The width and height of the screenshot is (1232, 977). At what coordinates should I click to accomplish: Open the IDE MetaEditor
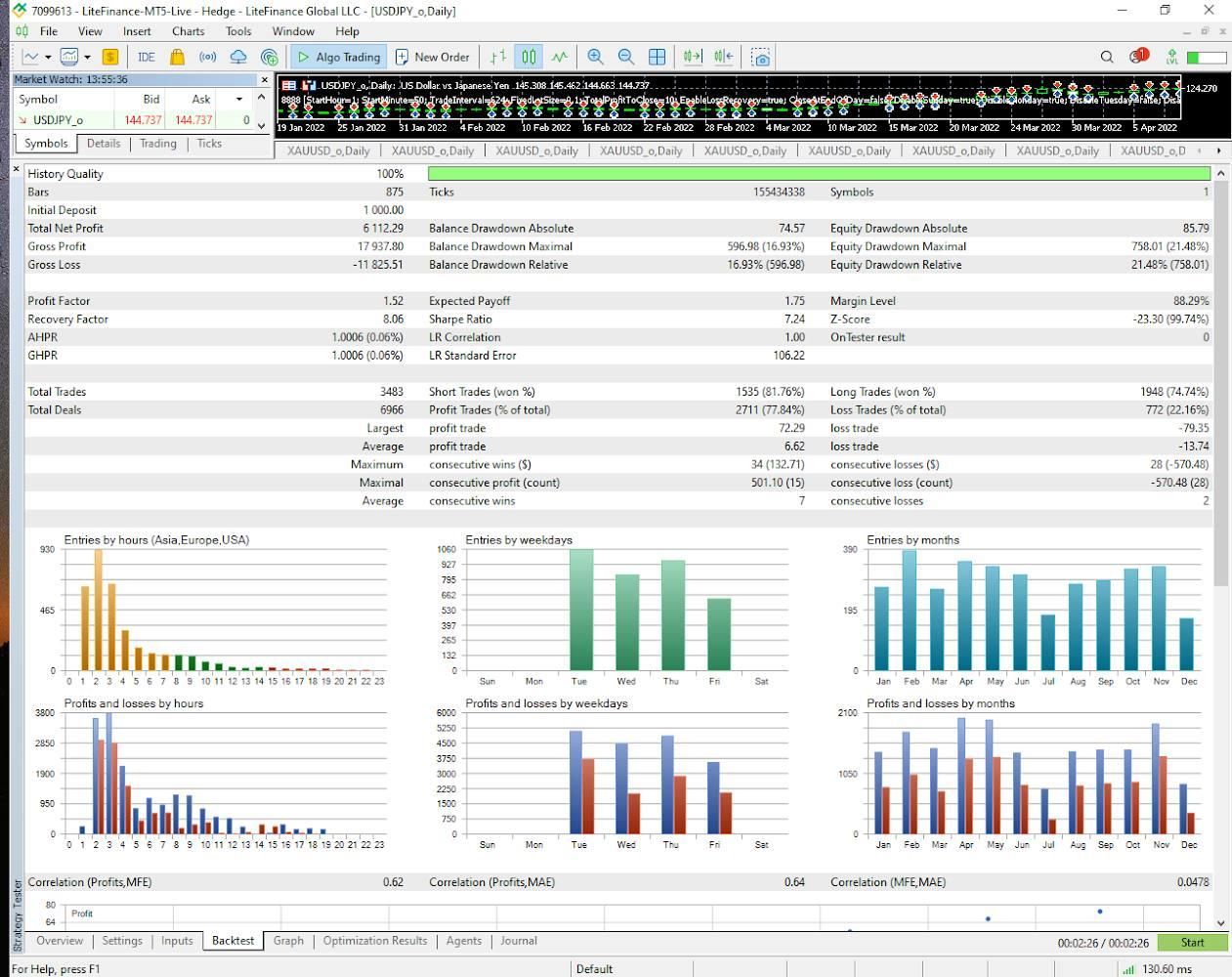click(x=147, y=57)
